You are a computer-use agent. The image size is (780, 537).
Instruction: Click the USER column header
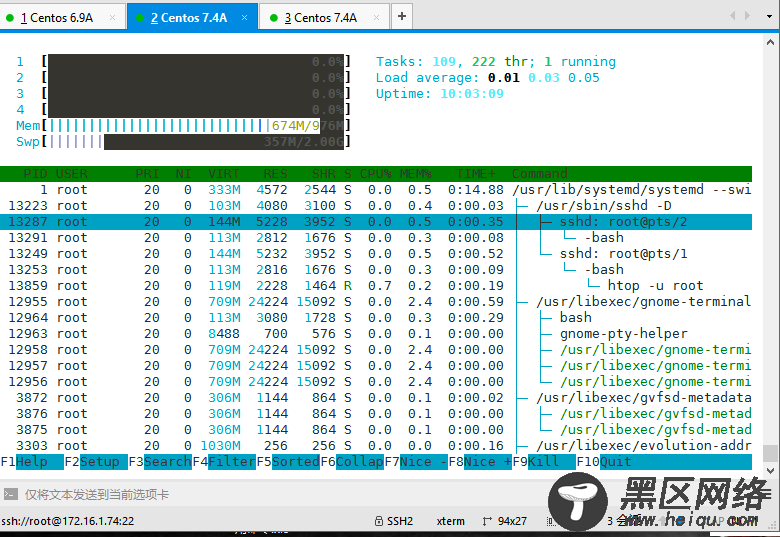(x=72, y=174)
